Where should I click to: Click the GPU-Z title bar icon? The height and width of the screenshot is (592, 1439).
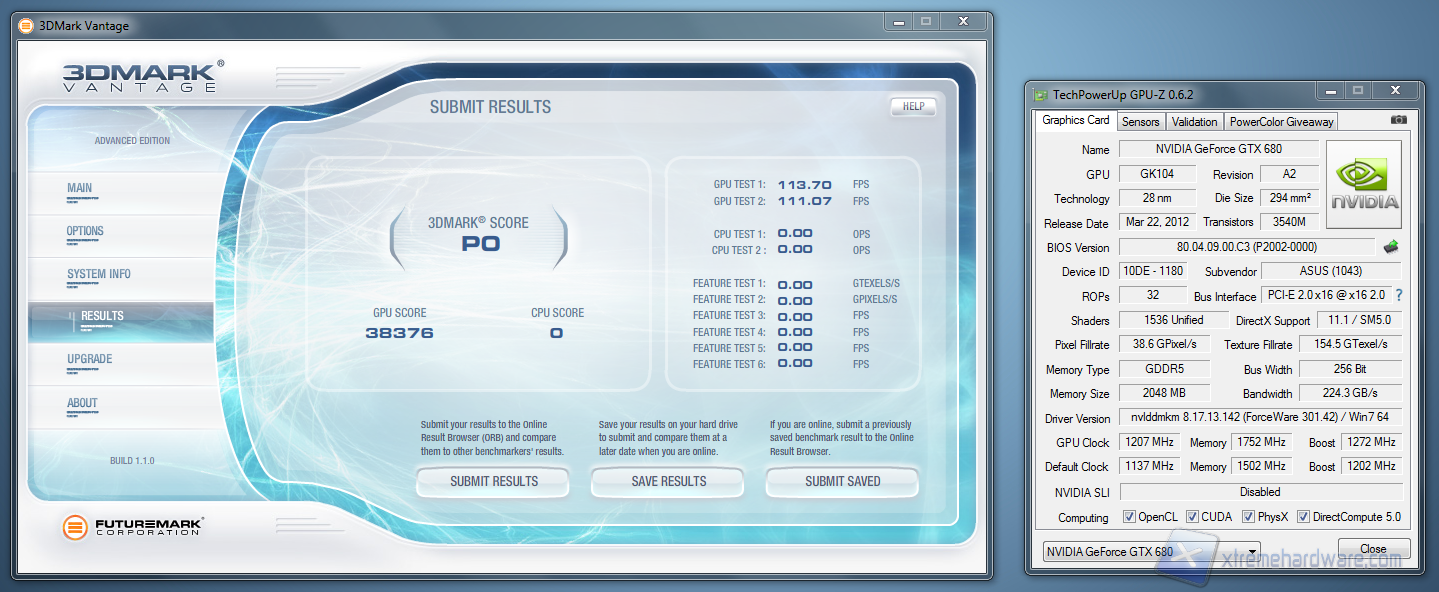[x=1041, y=94]
